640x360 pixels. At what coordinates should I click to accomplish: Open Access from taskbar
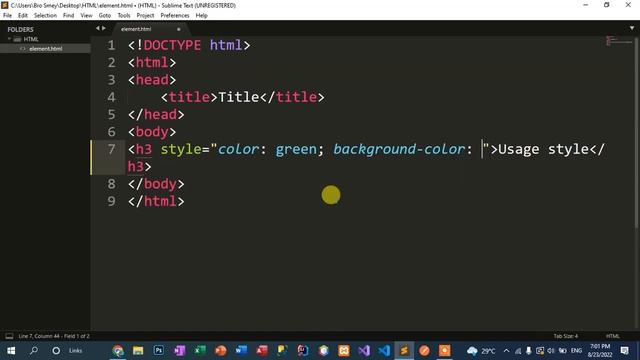pyautogui.click(x=262, y=351)
